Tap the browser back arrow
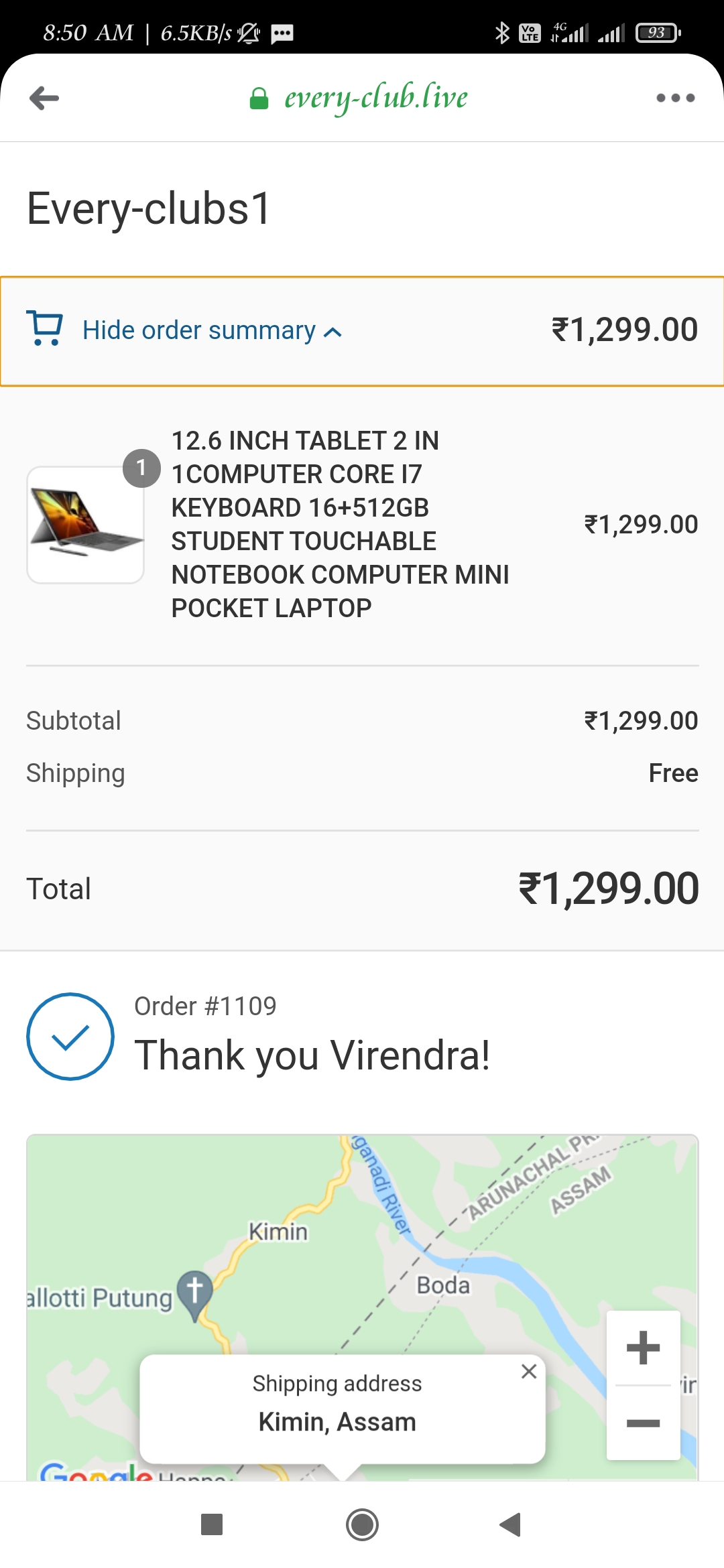The width and height of the screenshot is (724, 1568). coord(44,98)
